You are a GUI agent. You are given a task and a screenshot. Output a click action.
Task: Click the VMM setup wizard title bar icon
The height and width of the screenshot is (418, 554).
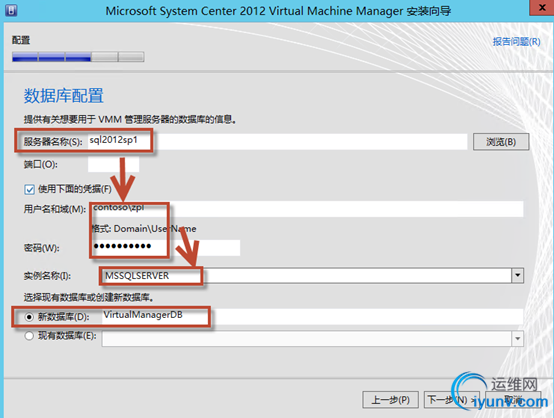tap(11, 10)
